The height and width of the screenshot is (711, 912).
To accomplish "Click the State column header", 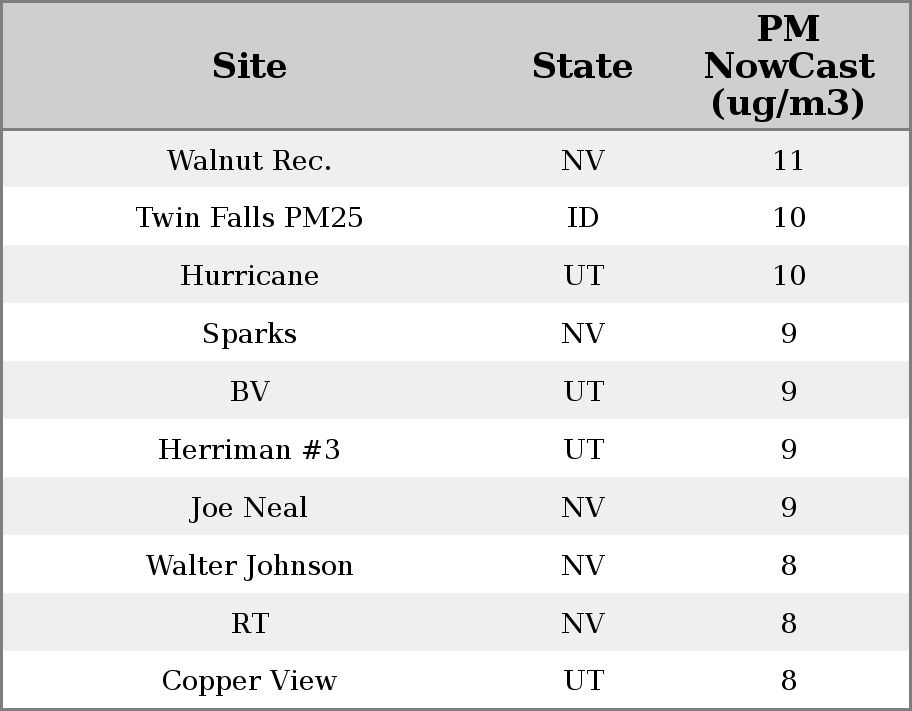I will pyautogui.click(x=582, y=66).
